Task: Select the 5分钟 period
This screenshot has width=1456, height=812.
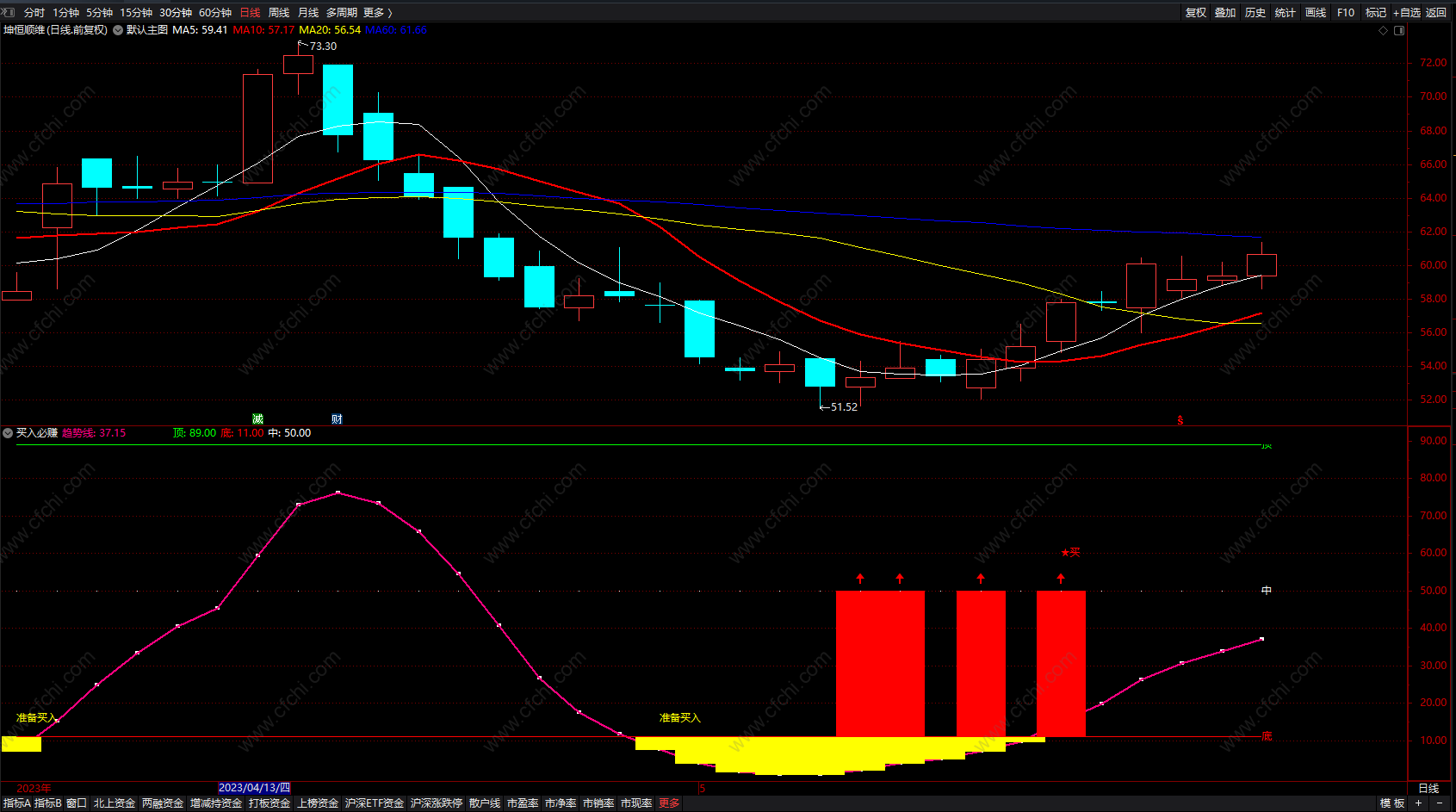Action: coord(100,13)
